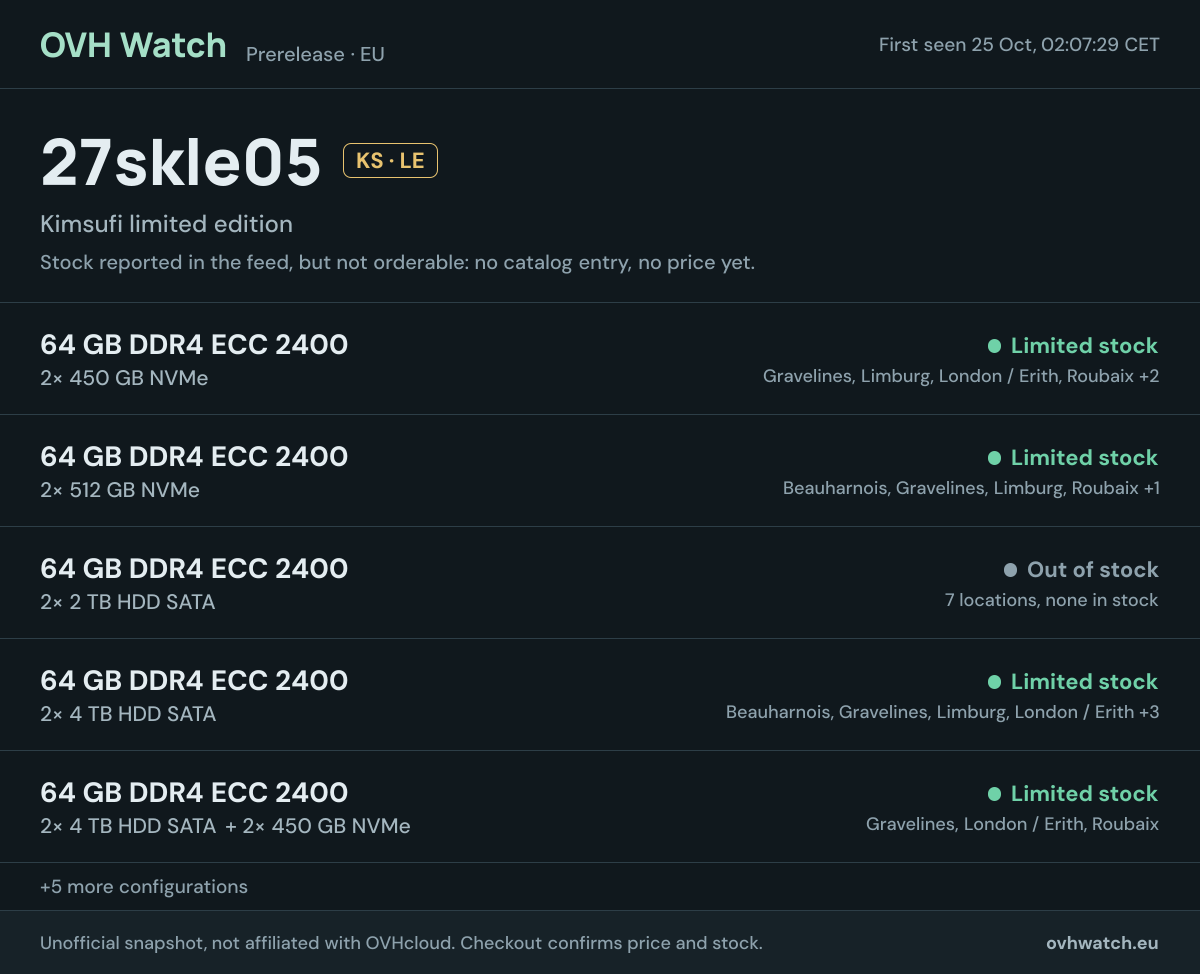1200x974 pixels.
Task: Click the "Kimsufi limited edition" subtitle
Action: click(x=166, y=224)
